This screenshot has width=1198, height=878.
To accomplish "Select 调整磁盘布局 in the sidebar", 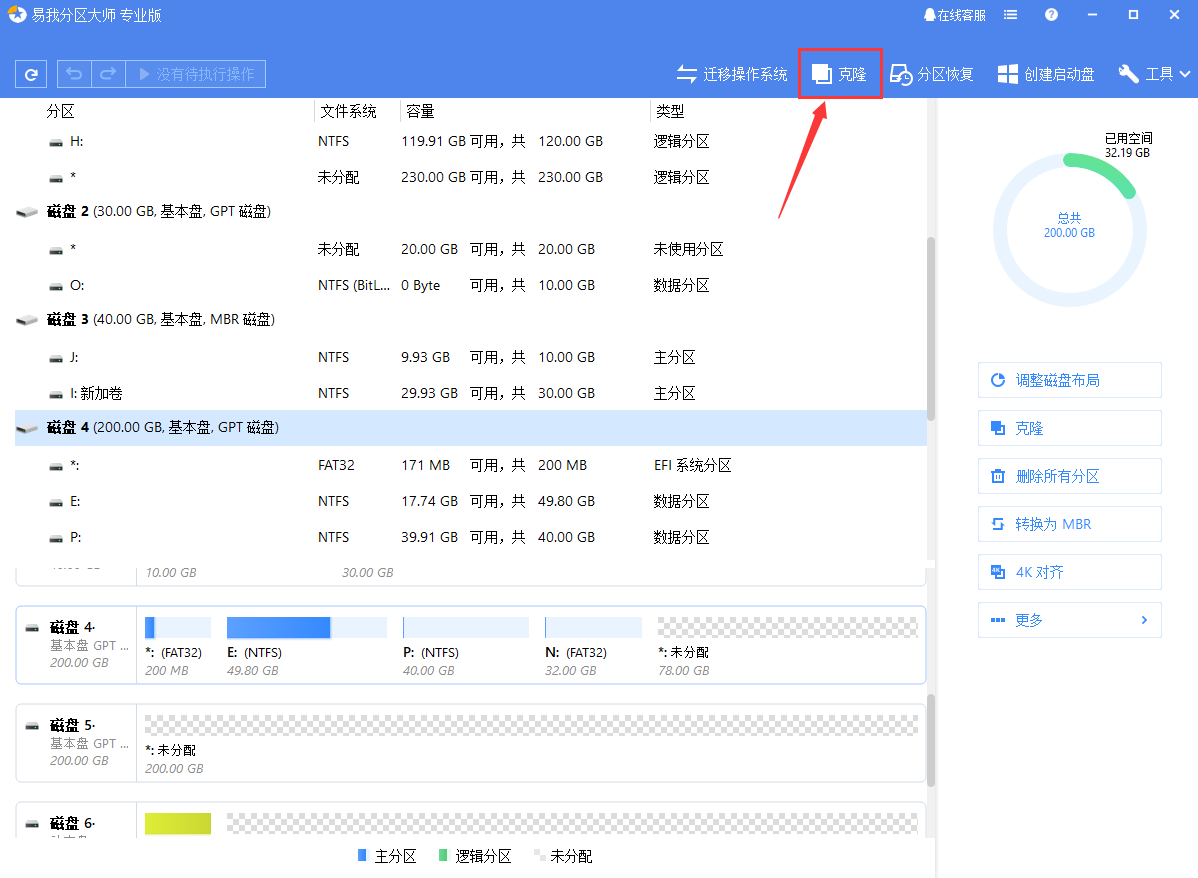I will [1069, 380].
